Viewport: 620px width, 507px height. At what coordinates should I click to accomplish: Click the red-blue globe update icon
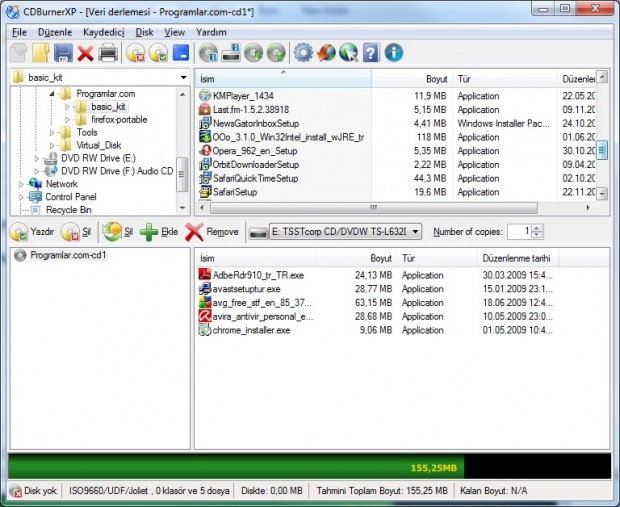pos(326,53)
